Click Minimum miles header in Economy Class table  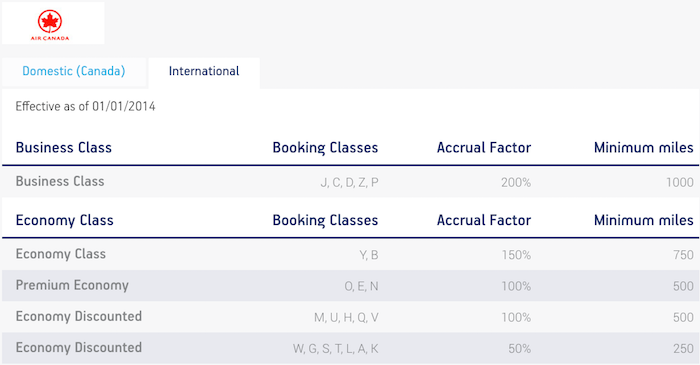tap(644, 220)
